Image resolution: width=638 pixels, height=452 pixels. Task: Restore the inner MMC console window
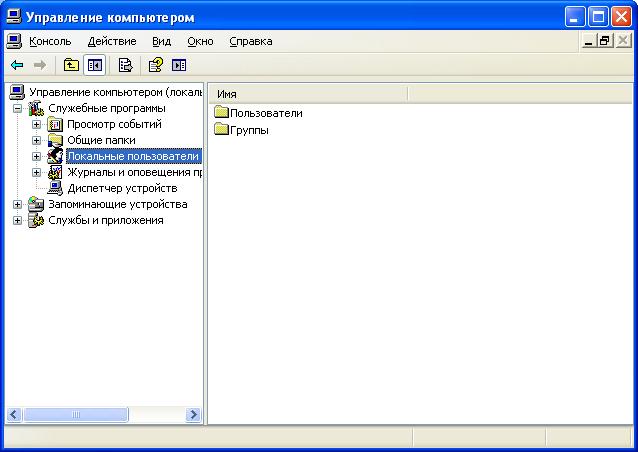[605, 41]
